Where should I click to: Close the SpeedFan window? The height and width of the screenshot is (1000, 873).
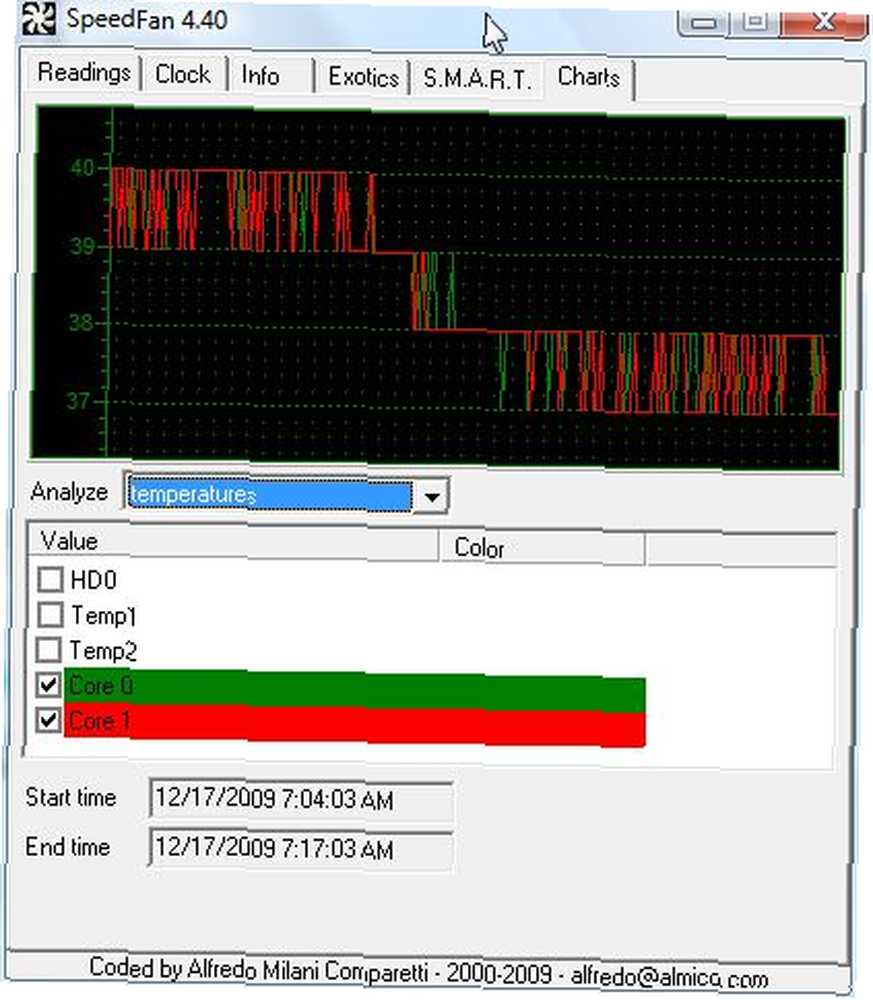pyautogui.click(x=823, y=22)
